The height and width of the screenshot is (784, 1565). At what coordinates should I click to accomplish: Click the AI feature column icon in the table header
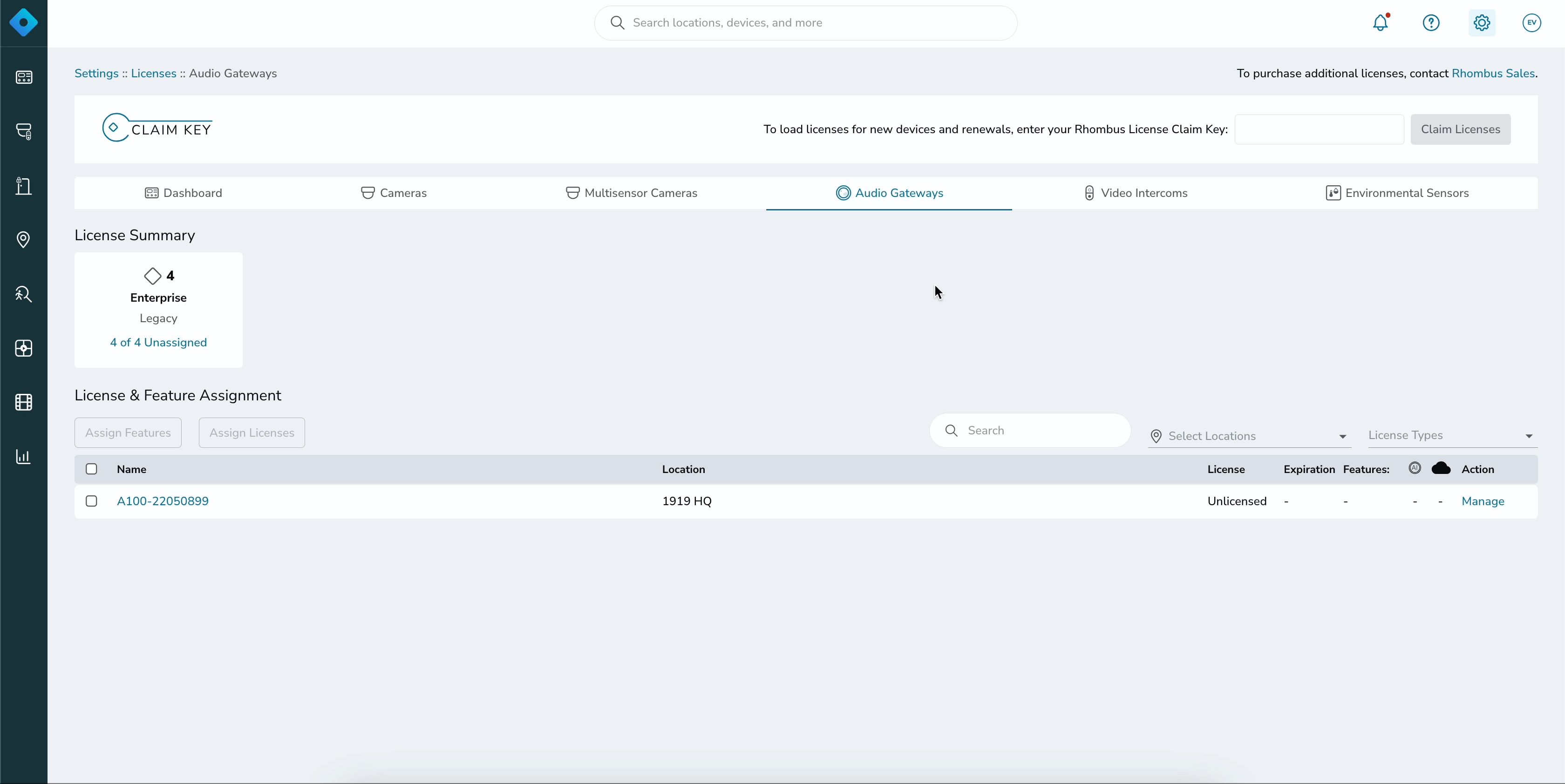click(1415, 467)
